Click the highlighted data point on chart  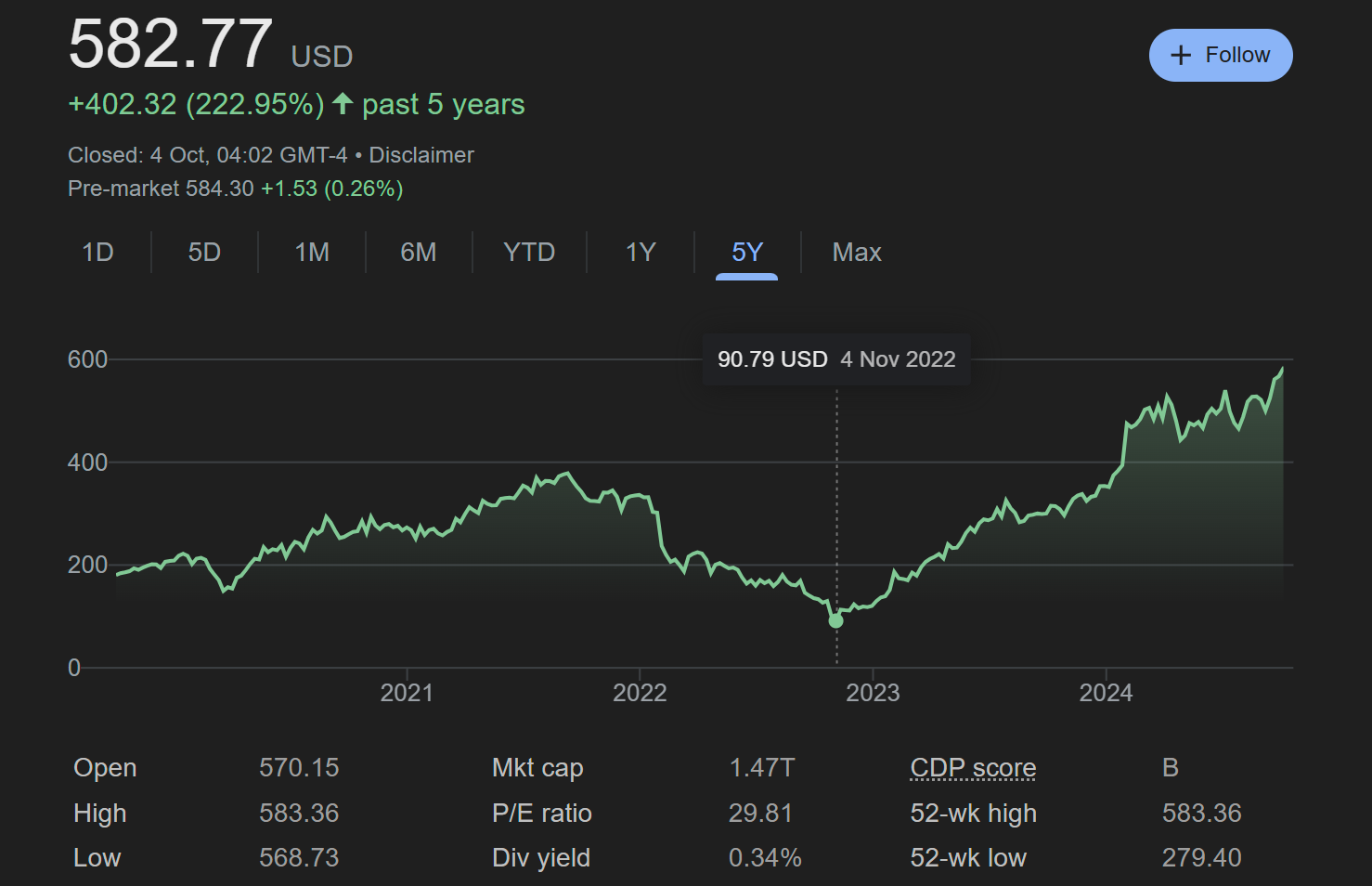pos(836,620)
